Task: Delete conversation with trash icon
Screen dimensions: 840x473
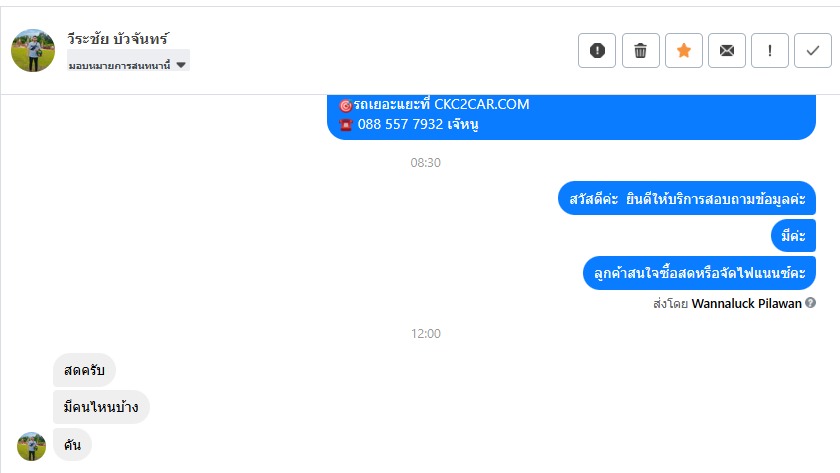Action: point(641,50)
